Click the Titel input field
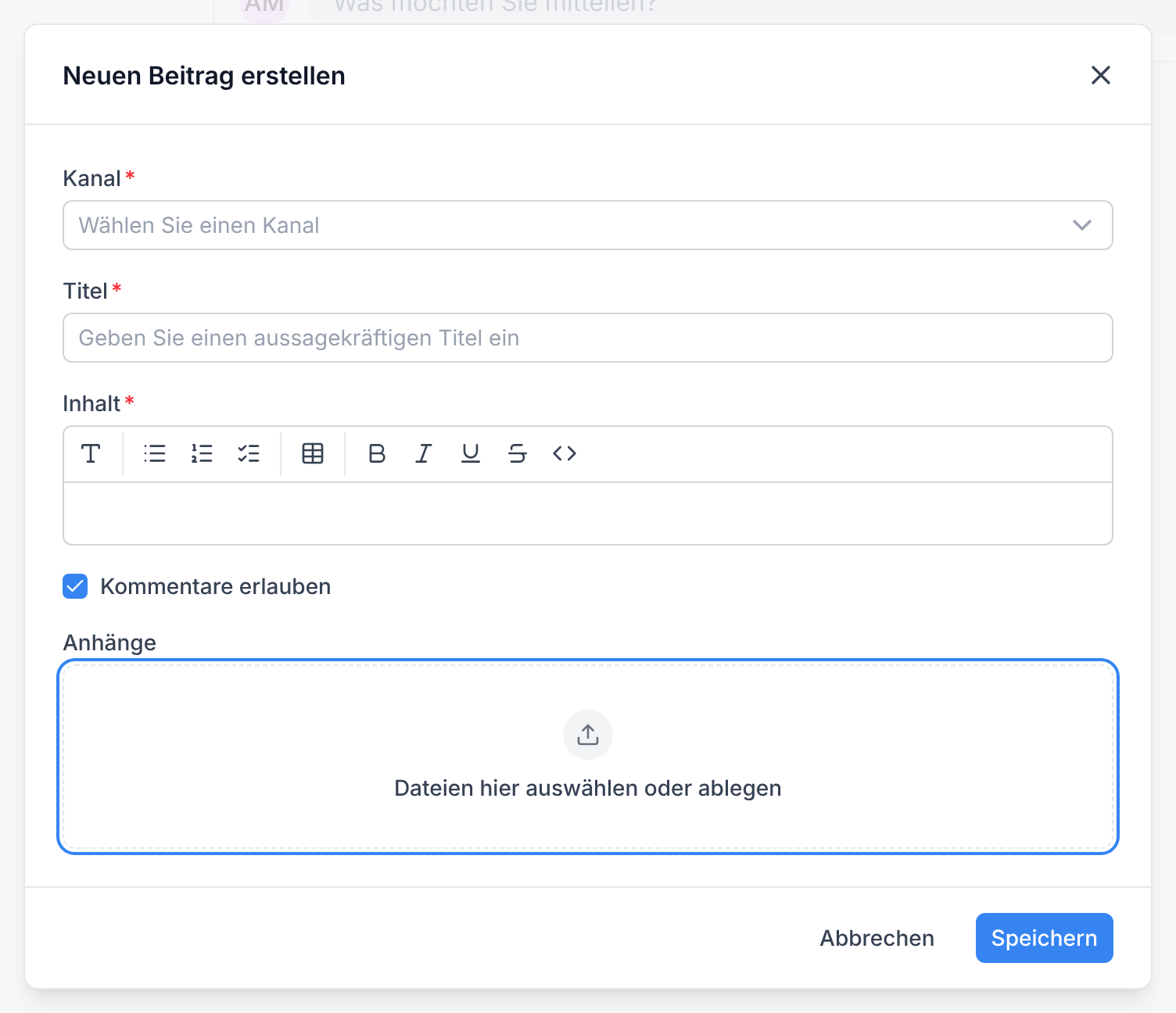 588,338
